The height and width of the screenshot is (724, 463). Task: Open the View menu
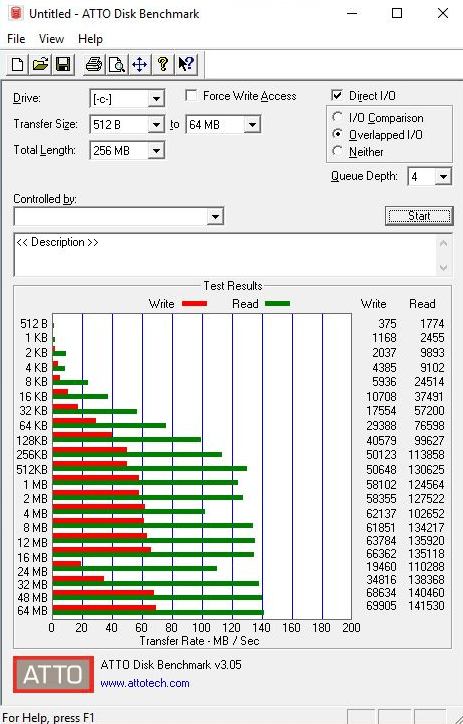[x=51, y=39]
